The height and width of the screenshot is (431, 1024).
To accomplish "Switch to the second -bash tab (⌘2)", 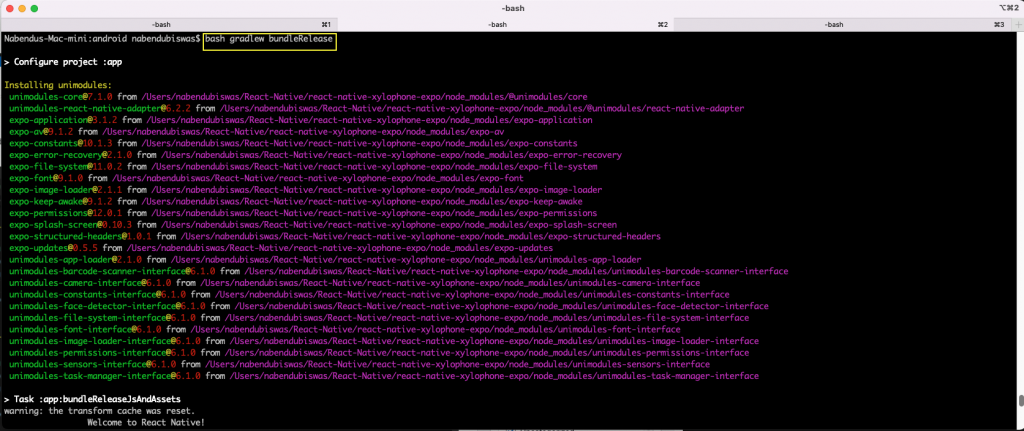I will pyautogui.click(x=505, y=24).
